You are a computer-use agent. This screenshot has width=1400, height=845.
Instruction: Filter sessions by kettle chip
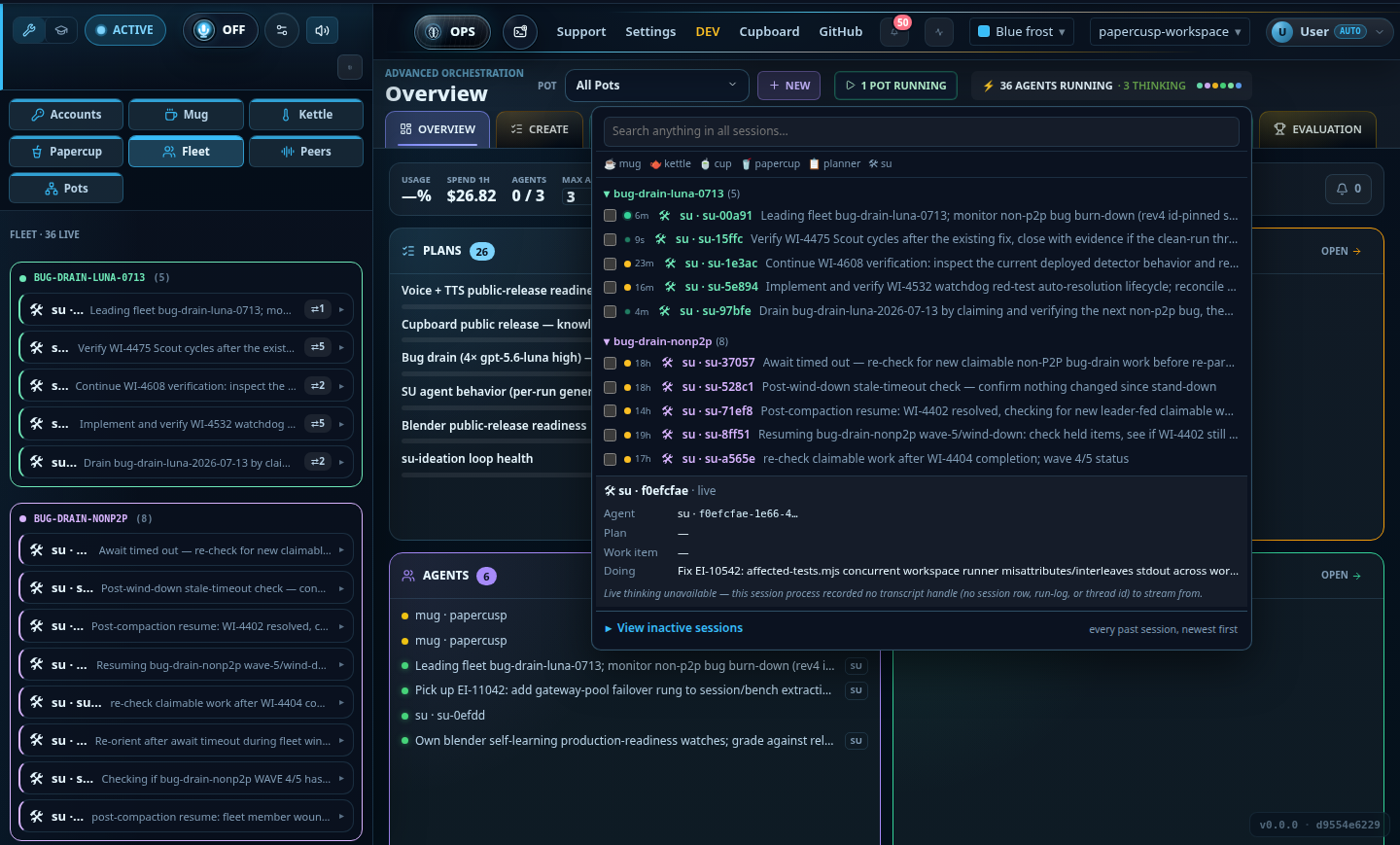(671, 164)
